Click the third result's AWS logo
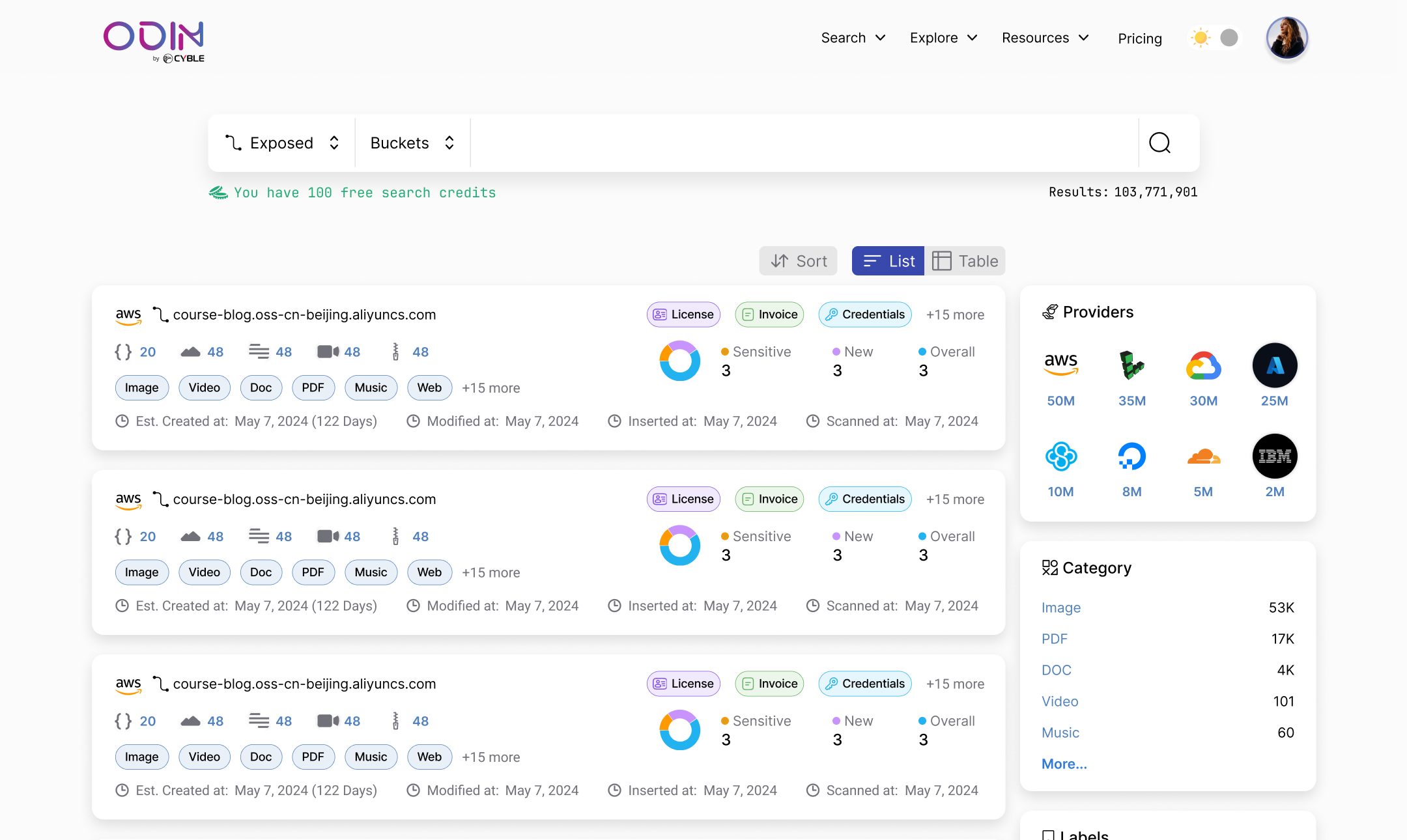Screen dimensions: 1407x840 [128, 685]
